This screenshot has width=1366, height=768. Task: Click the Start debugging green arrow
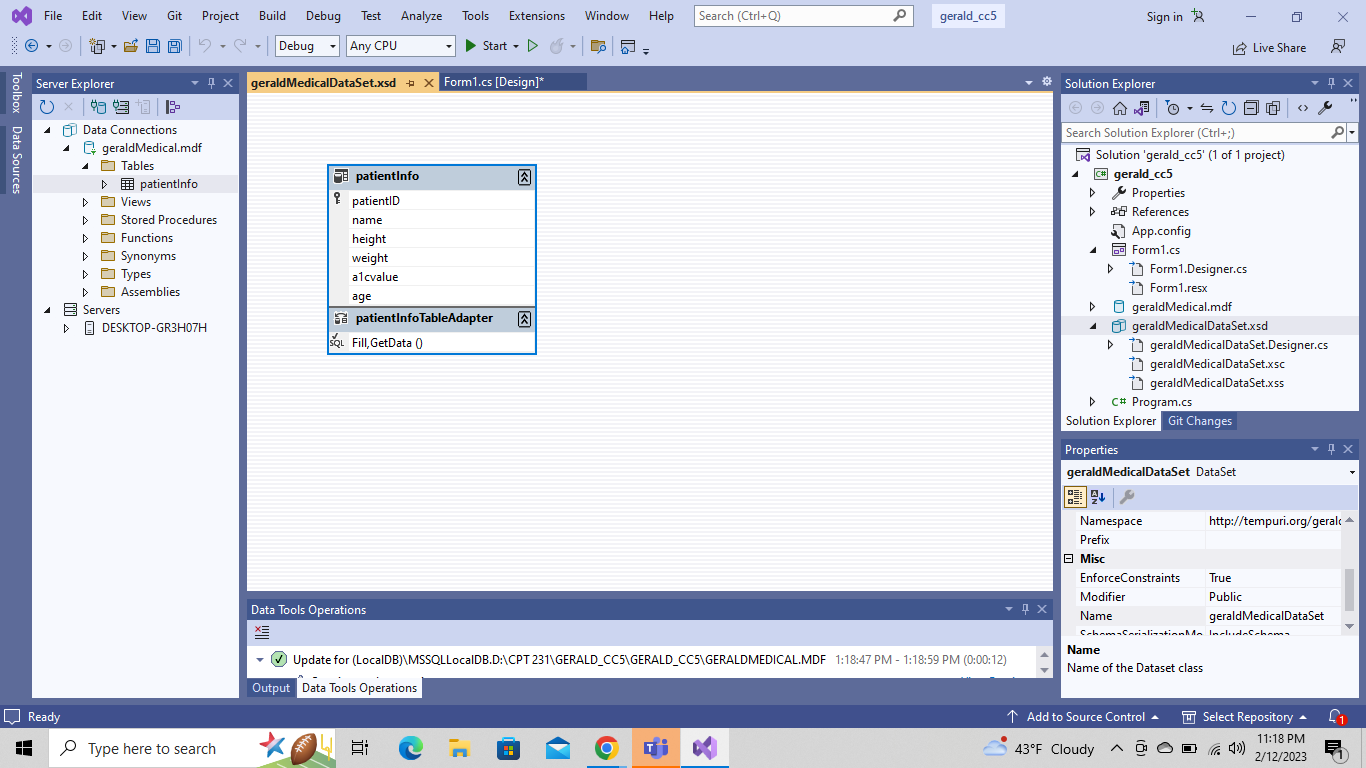click(470, 46)
